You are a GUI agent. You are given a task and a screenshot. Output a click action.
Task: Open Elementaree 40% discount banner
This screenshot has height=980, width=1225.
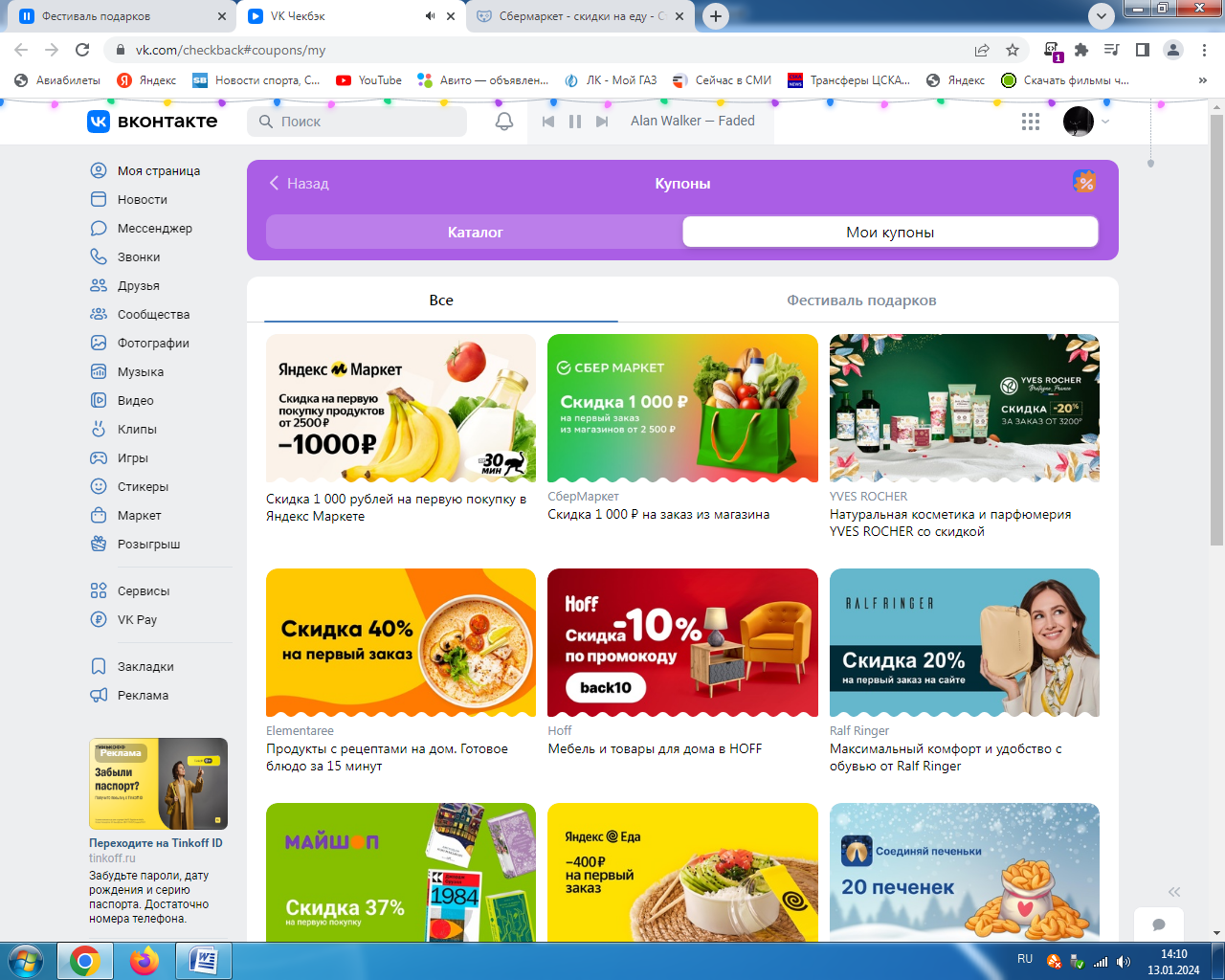(401, 642)
